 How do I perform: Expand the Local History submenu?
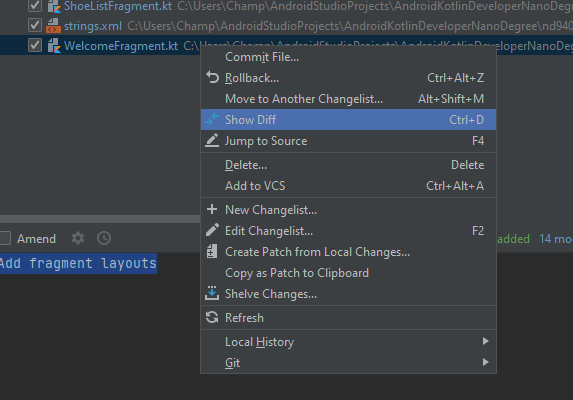[348, 342]
